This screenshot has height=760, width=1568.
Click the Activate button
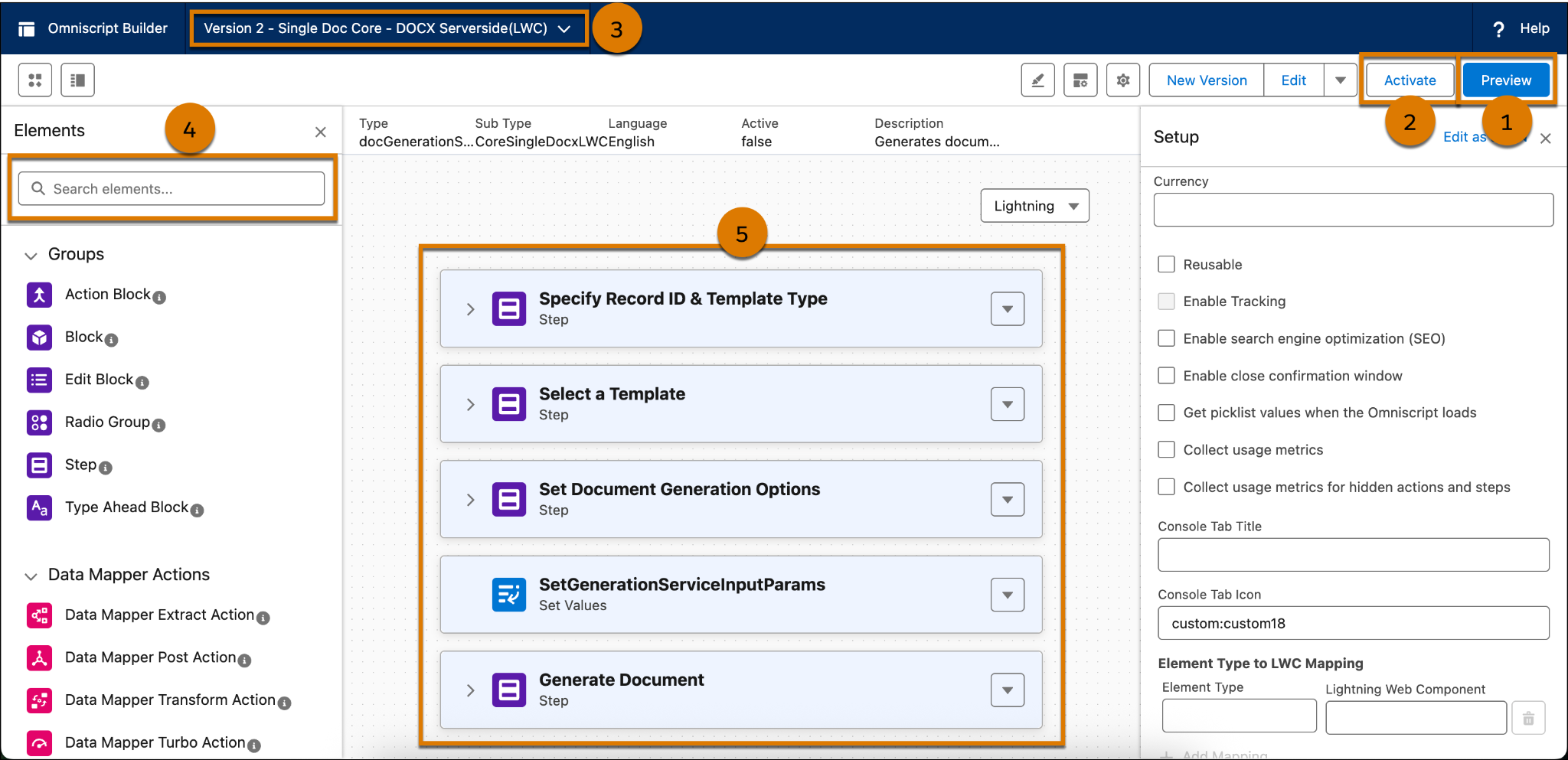(x=1410, y=80)
